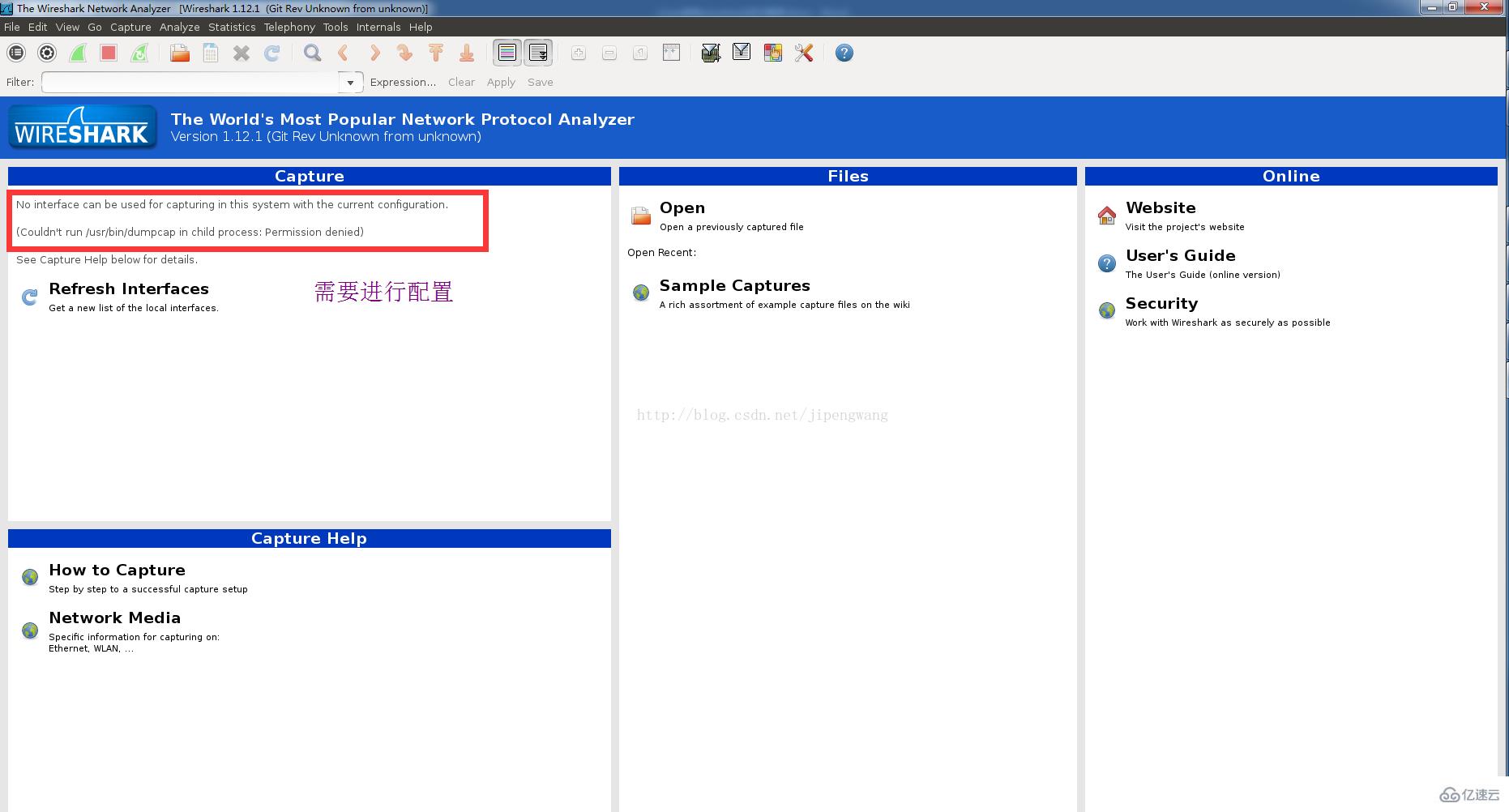Open How to Capture help

pos(117,571)
